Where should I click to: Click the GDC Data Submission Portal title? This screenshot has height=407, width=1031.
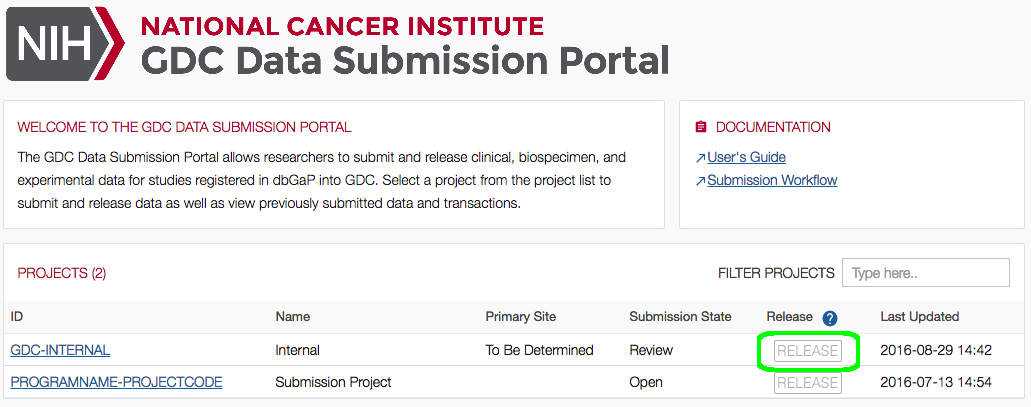coord(404,60)
